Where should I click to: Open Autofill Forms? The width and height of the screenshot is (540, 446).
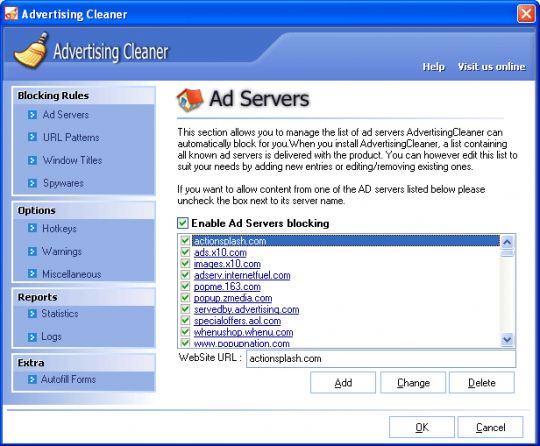(68, 380)
